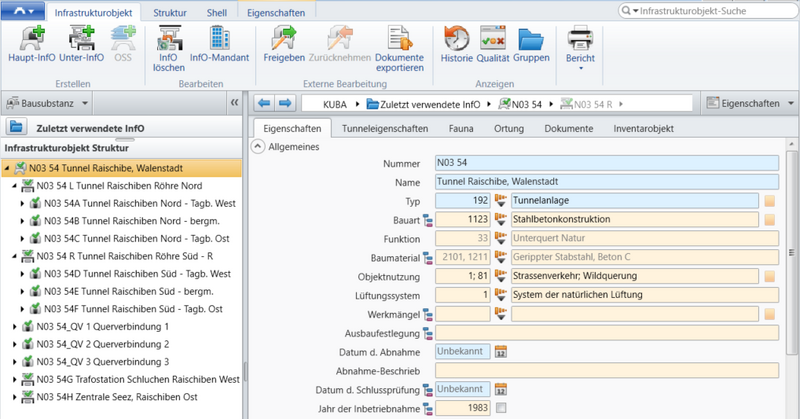This screenshot has width=800, height=419.
Task: Collapse N03 54 R Tunnel Raischiben Röhre Süd
Action: coord(14,256)
